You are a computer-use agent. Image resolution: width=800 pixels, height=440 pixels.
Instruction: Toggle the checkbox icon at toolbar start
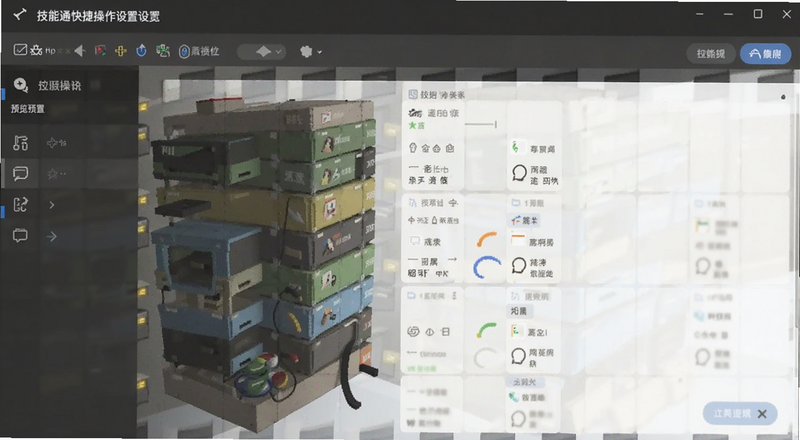pyautogui.click(x=20, y=50)
